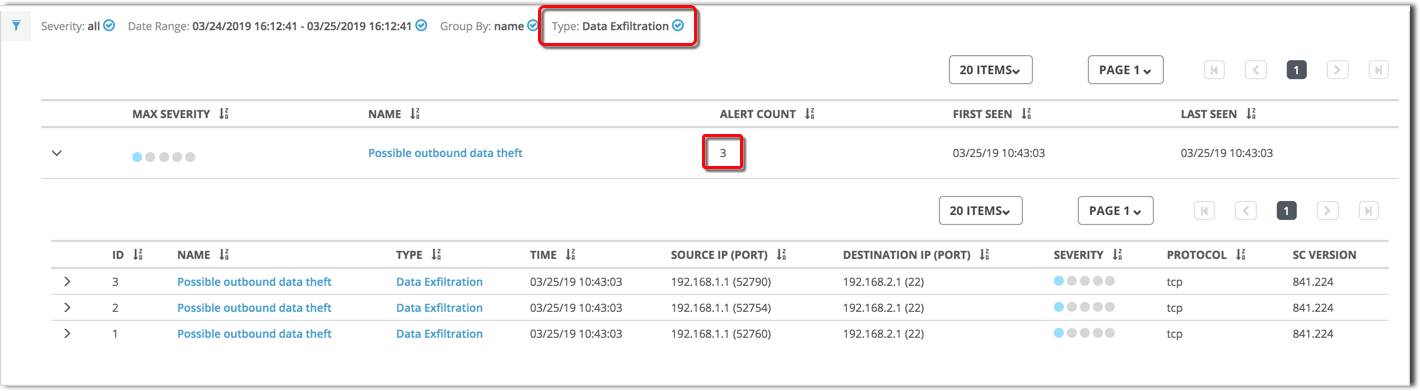The width and height of the screenshot is (1420, 391).
Task: Sort by SOURCE IP (PORT) sort icon
Action: coord(782,256)
